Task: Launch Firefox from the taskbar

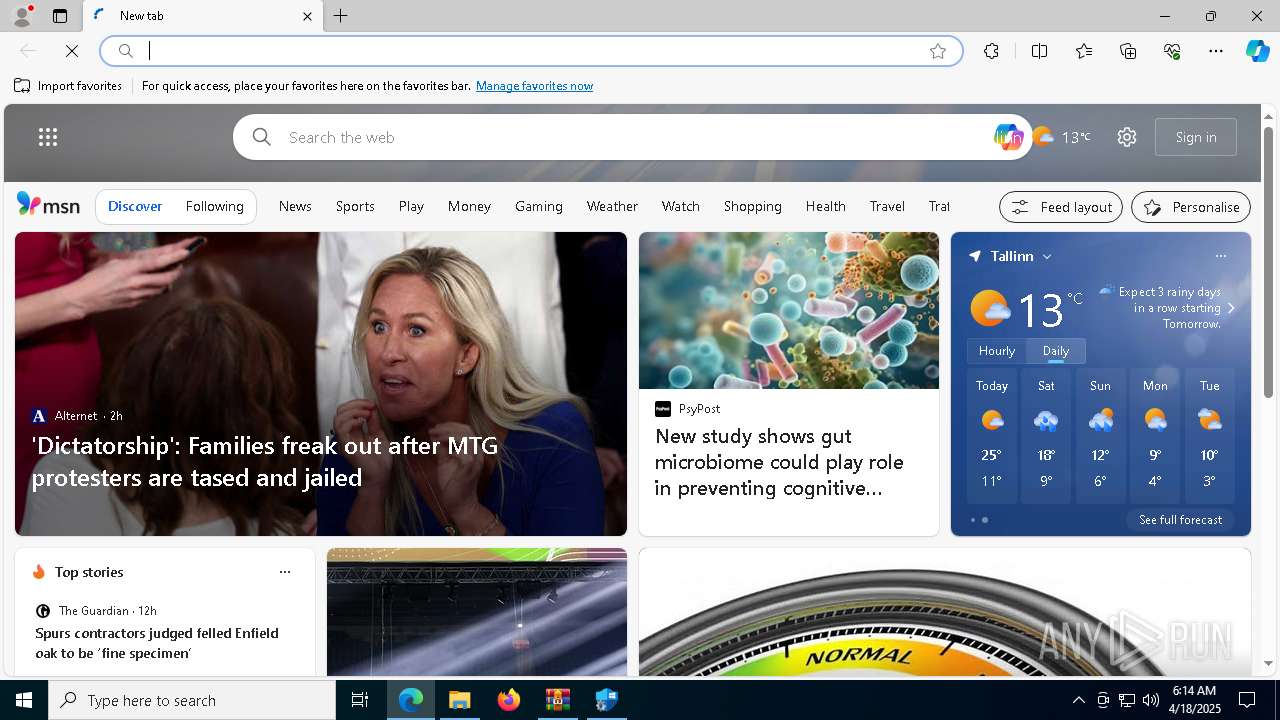Action: [509, 700]
